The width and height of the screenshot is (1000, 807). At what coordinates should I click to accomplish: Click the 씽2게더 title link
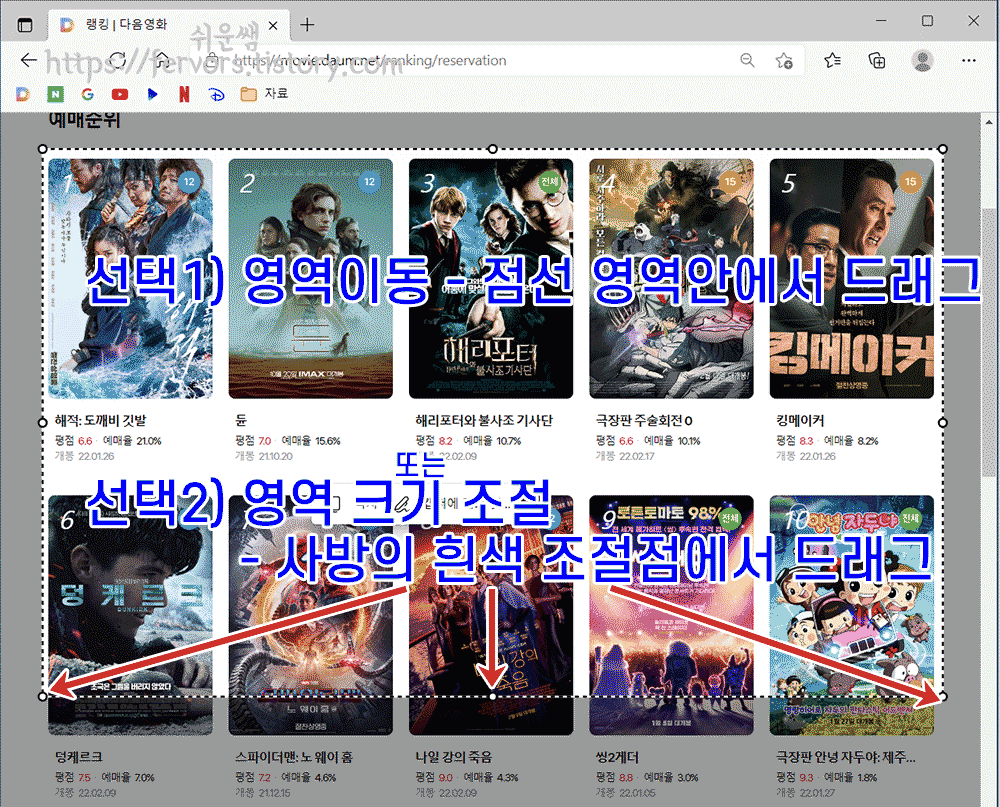pos(617,757)
